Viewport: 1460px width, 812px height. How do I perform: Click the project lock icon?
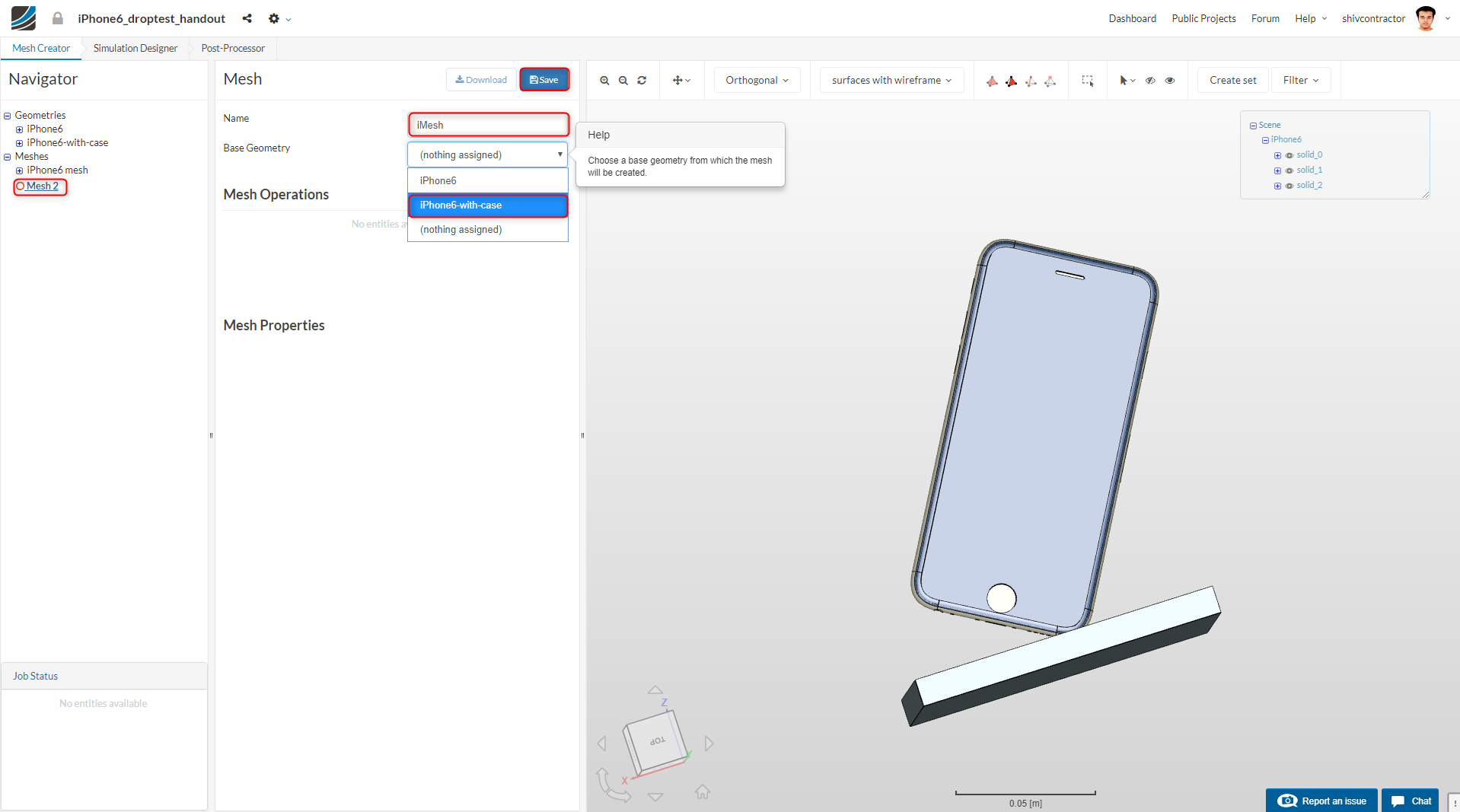pos(57,18)
